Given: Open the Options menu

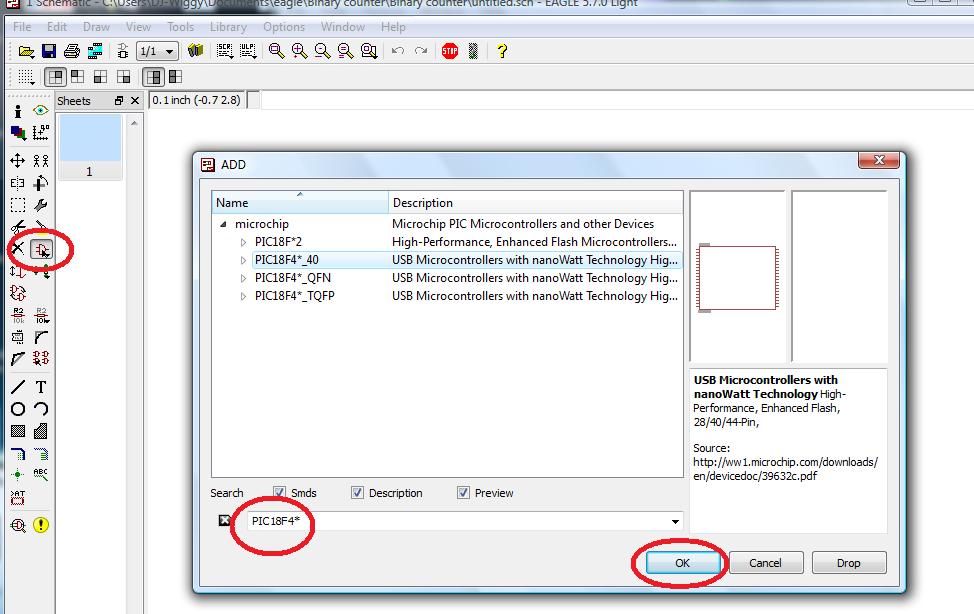Looking at the screenshot, I should (284, 27).
